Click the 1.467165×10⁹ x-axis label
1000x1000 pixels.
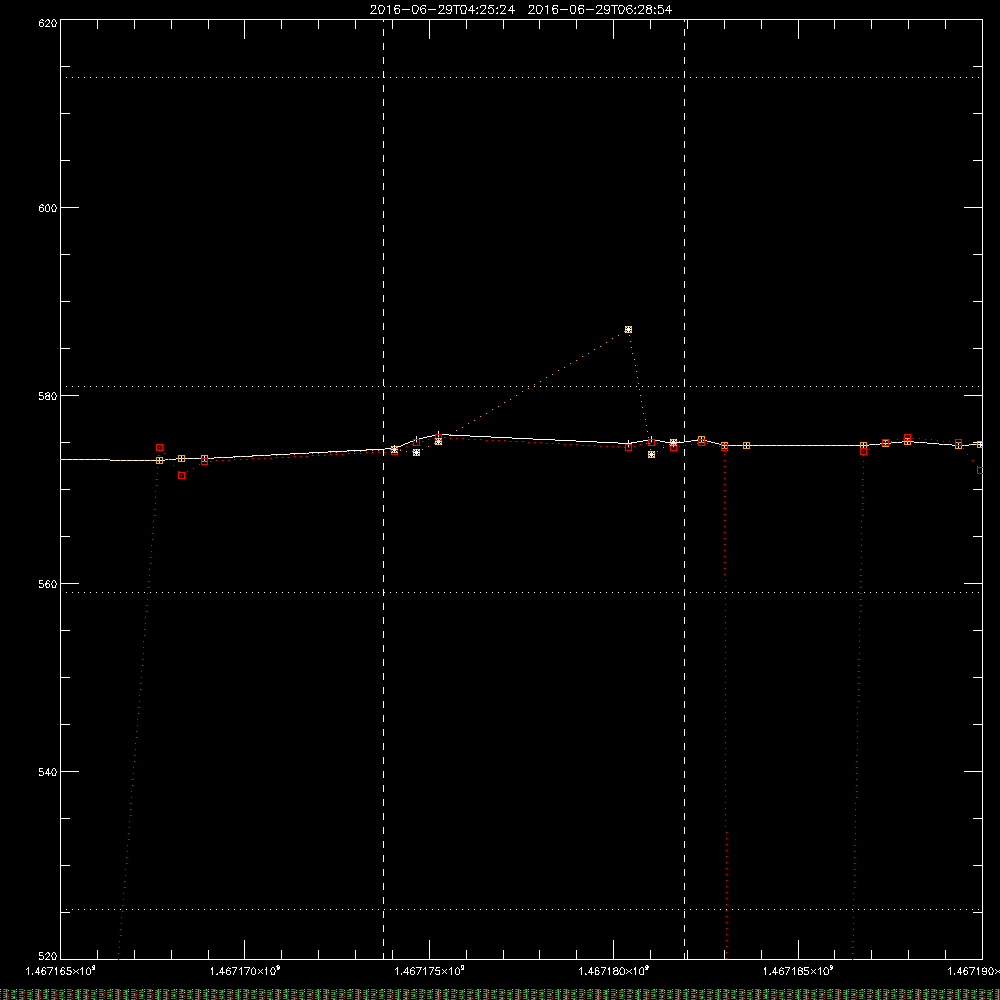pos(60,971)
